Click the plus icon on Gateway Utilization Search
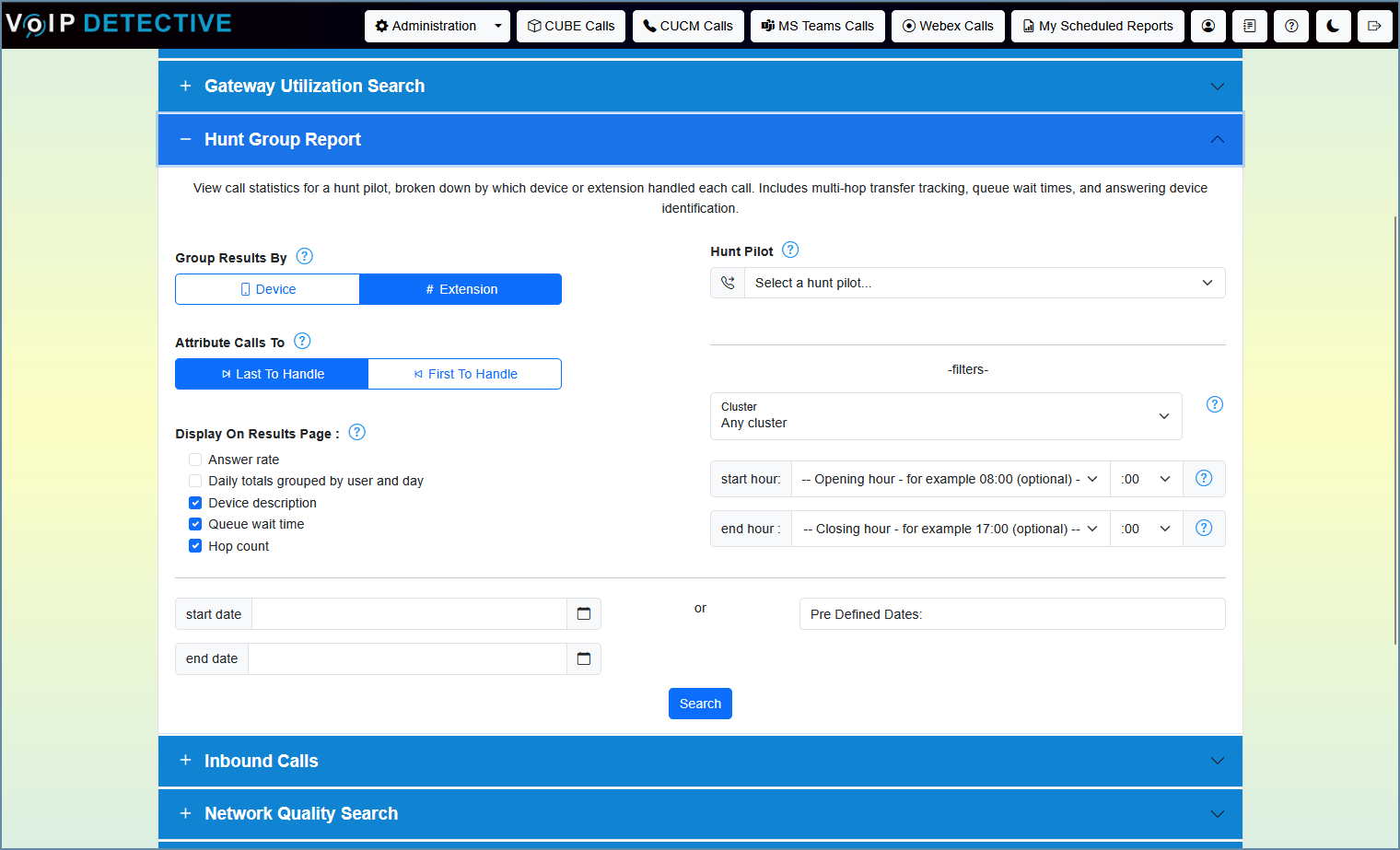The width and height of the screenshot is (1400, 850). [185, 86]
